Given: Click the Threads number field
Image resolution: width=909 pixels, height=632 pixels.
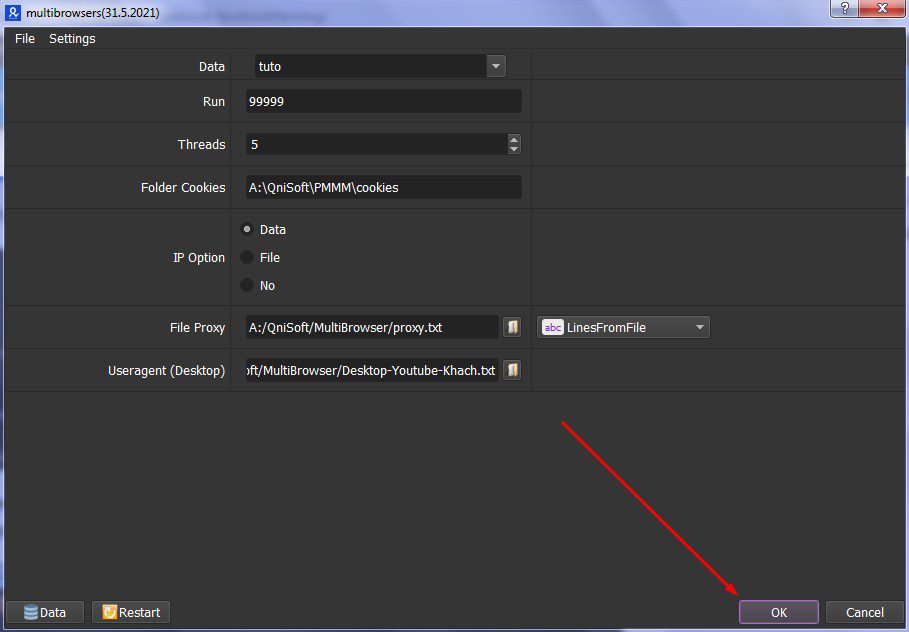Looking at the screenshot, I should 377,144.
